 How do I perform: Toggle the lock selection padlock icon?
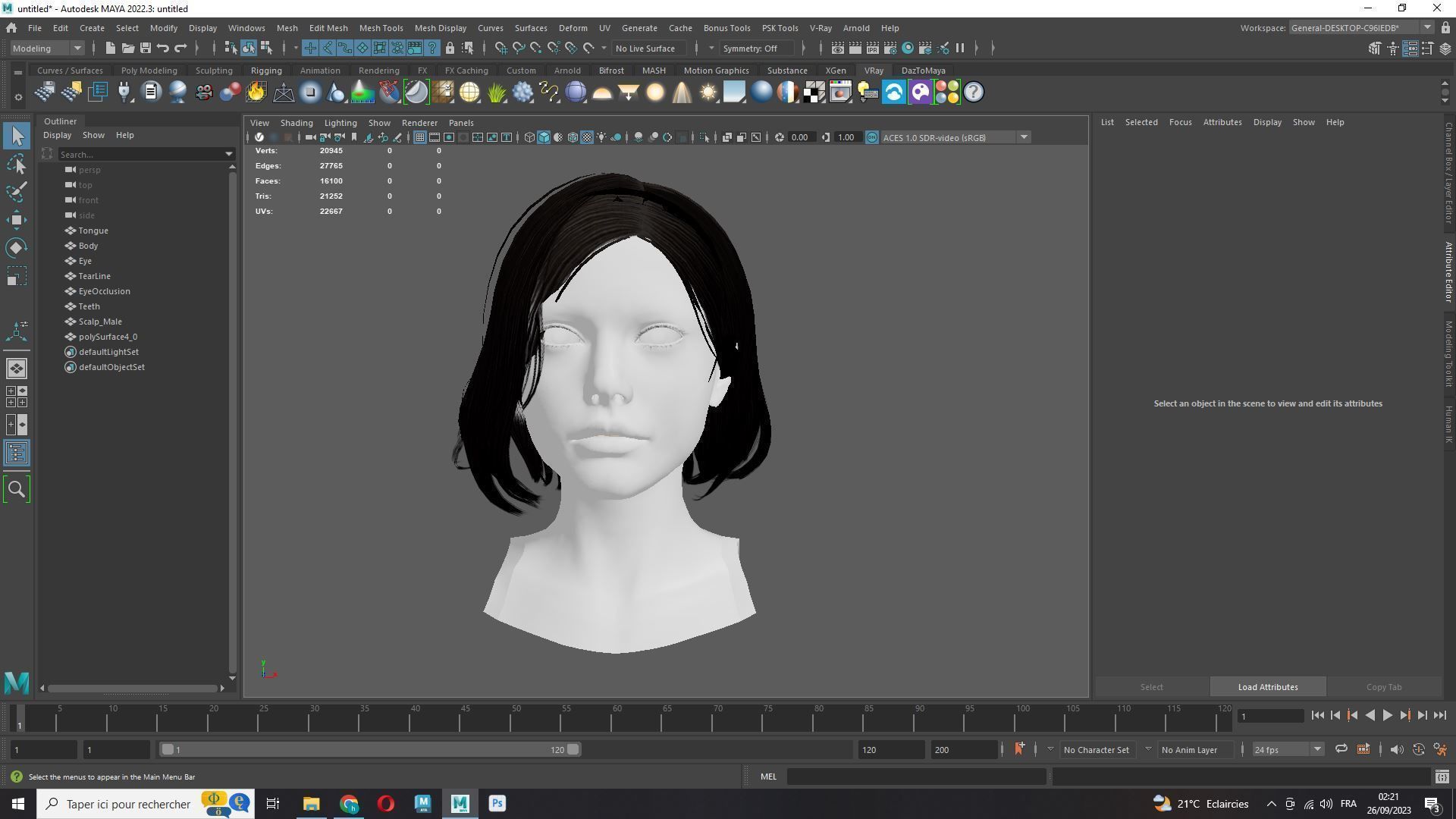[450, 48]
